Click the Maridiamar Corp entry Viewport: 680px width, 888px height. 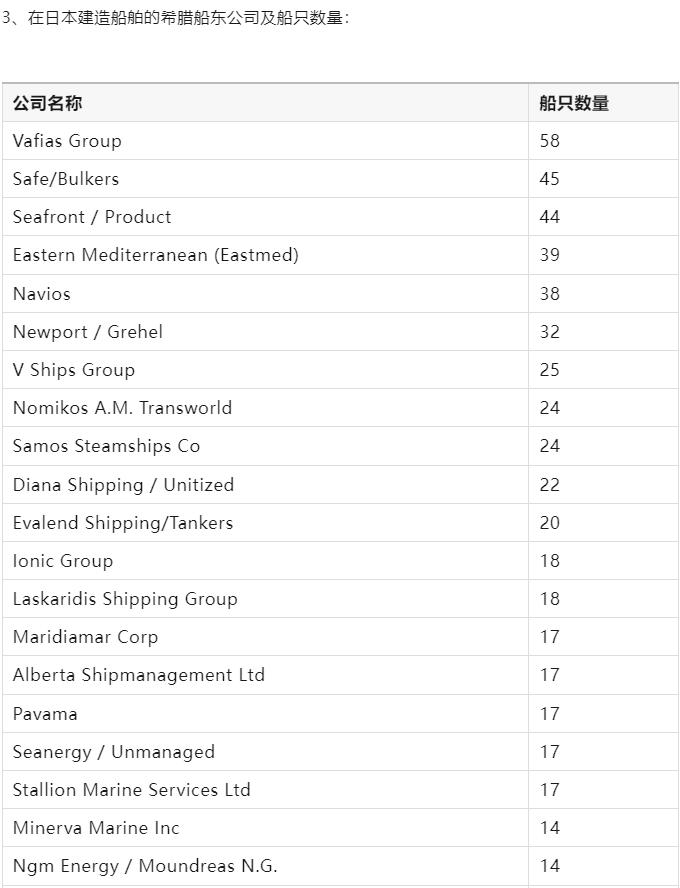coord(85,637)
